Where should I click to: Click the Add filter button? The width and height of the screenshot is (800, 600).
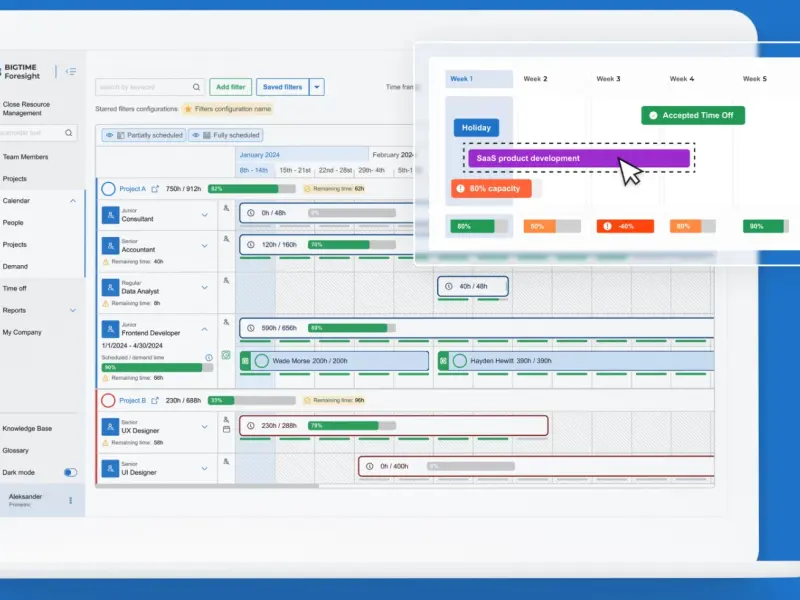click(x=231, y=87)
